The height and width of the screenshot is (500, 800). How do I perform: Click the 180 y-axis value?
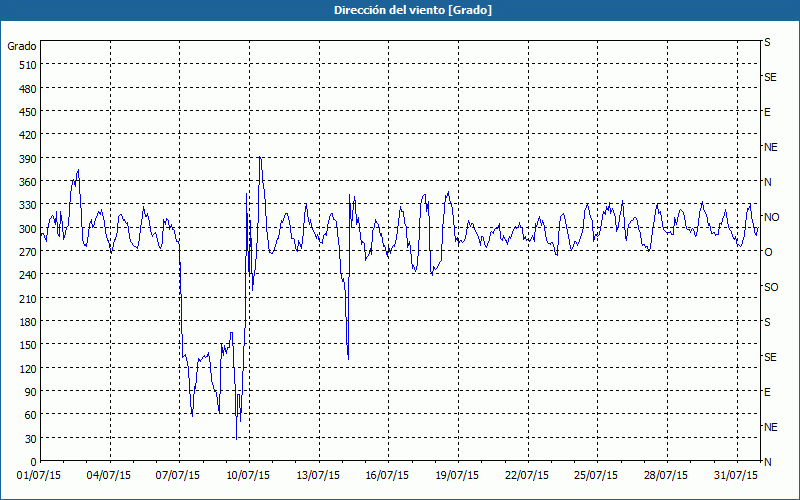click(28, 322)
